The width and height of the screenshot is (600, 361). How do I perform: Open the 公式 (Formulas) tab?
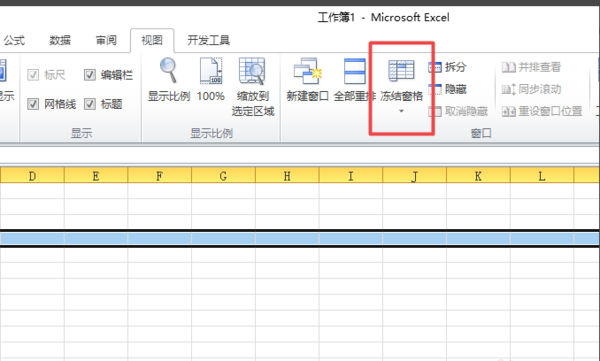[x=14, y=40]
